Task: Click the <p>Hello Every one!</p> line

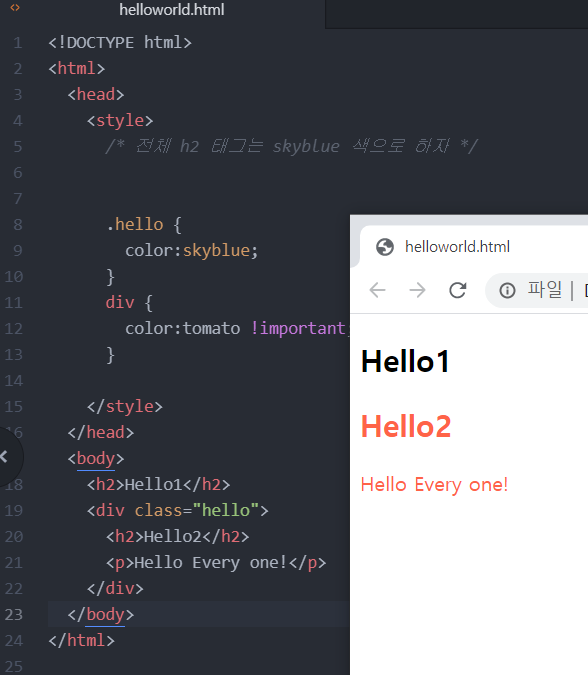Action: pos(216,563)
